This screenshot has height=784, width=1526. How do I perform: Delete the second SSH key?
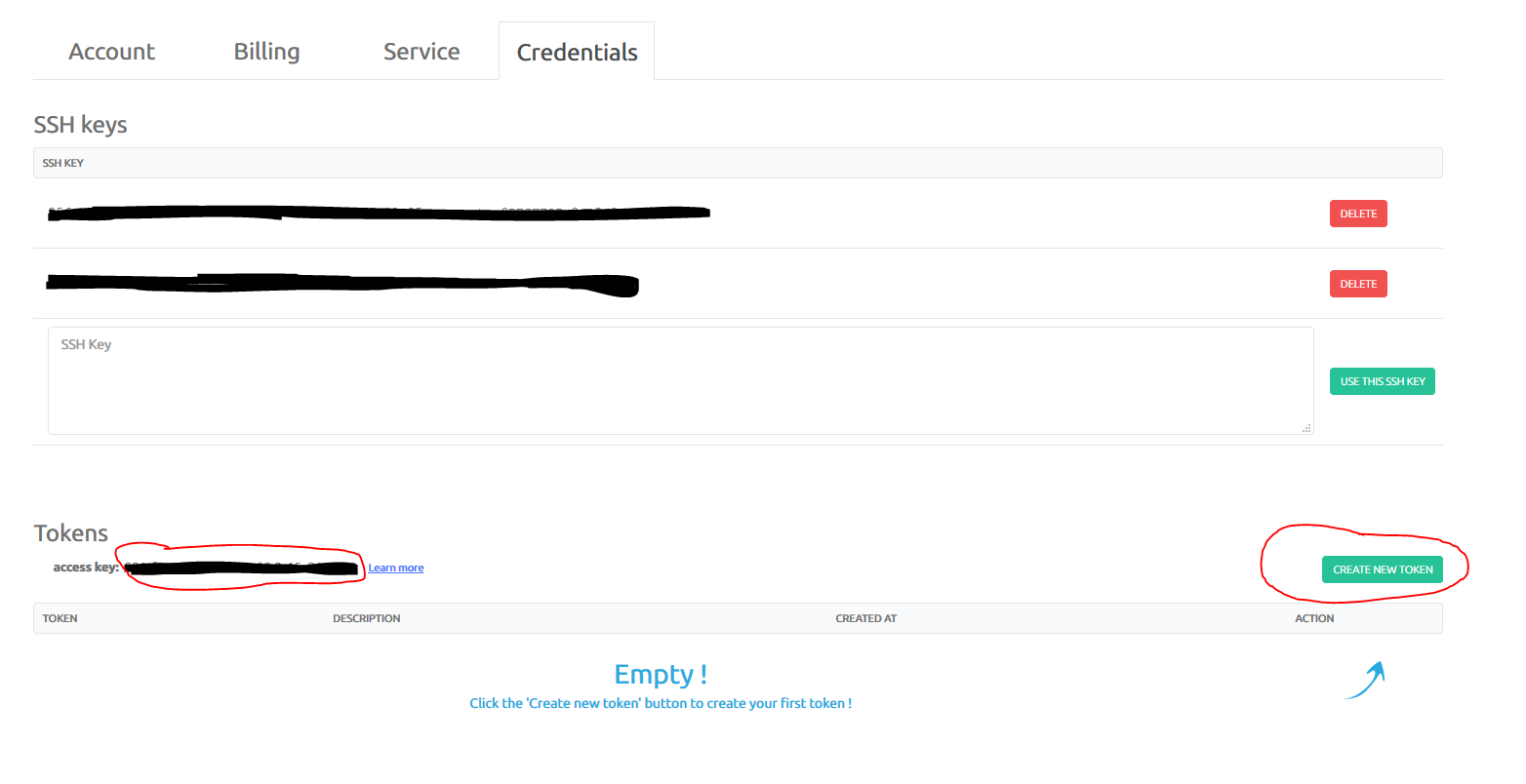pos(1358,284)
